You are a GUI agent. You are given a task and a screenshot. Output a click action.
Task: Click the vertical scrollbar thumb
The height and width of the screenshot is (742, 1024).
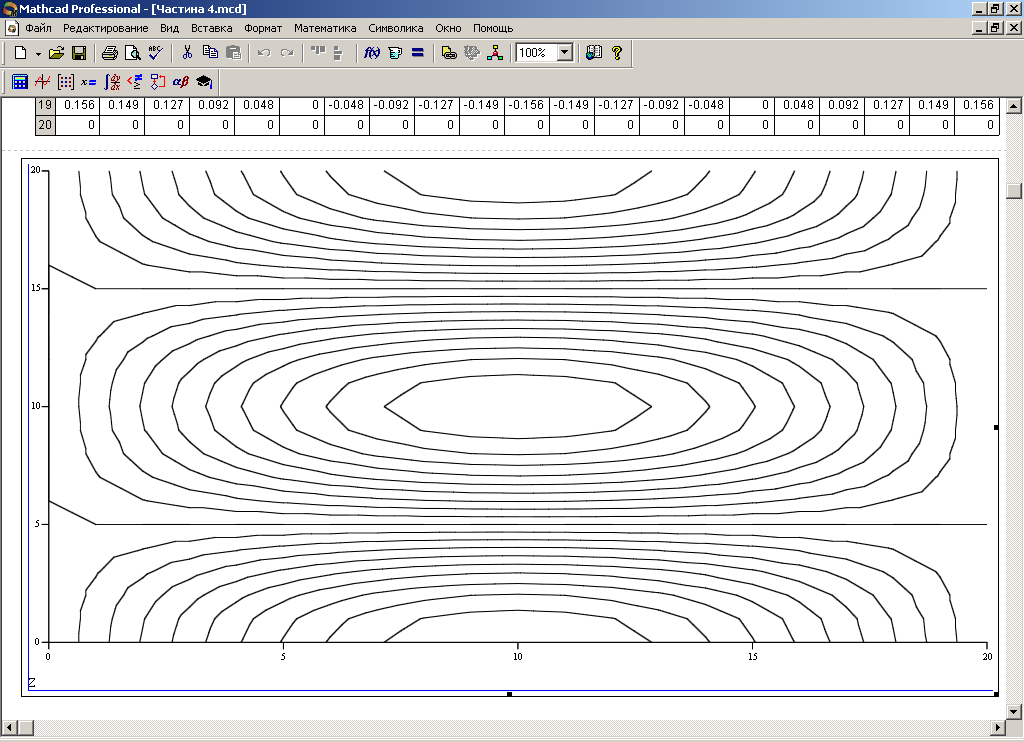click(1014, 190)
